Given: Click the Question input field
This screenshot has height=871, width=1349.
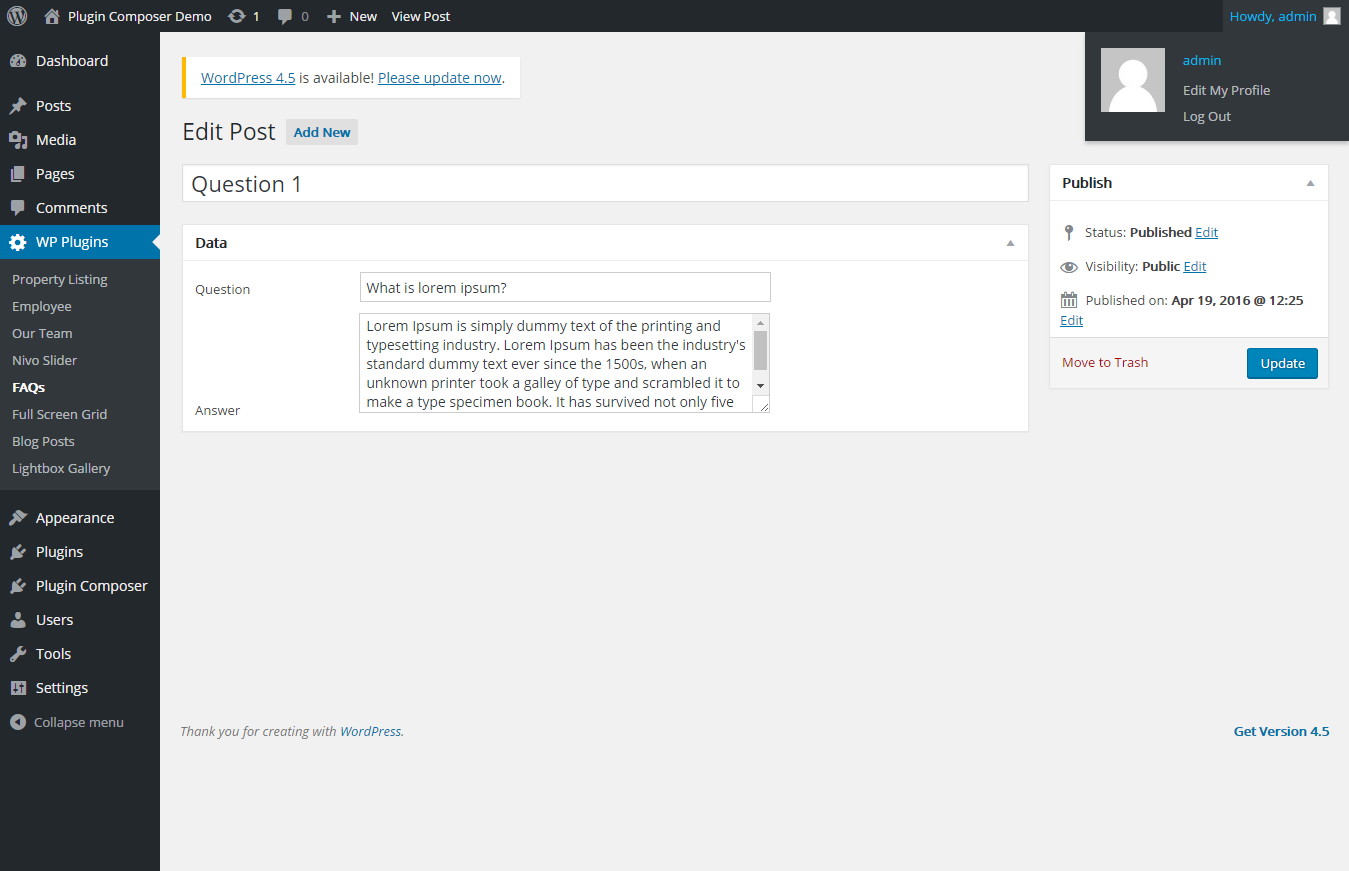Looking at the screenshot, I should coord(565,287).
